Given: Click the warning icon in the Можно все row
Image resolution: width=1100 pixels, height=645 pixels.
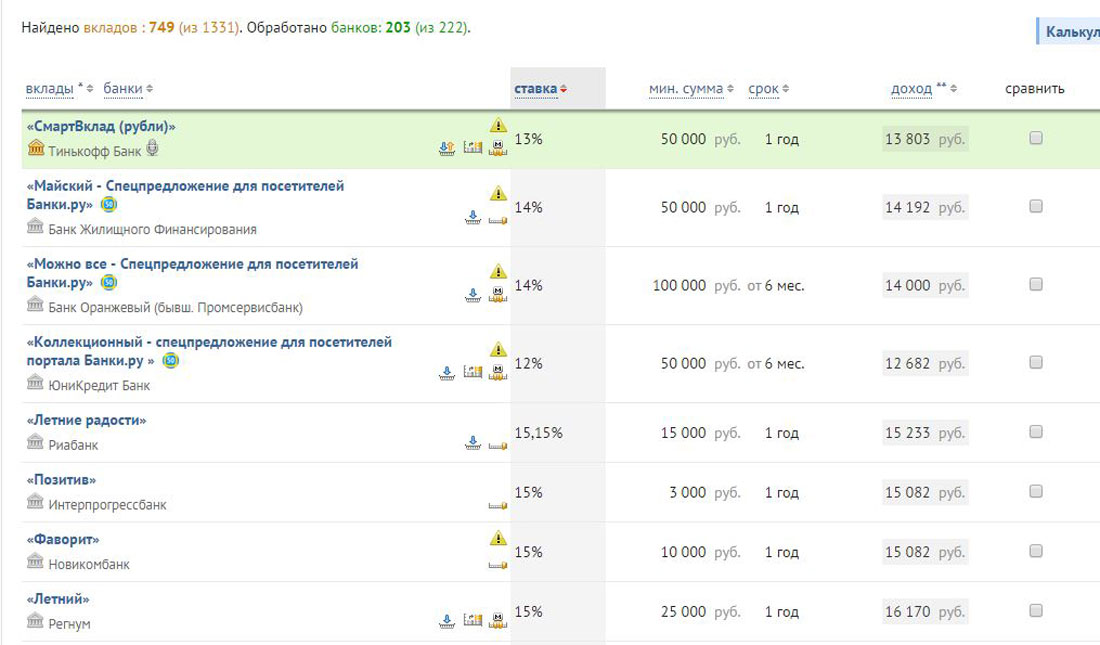Looking at the screenshot, I should coord(498,271).
